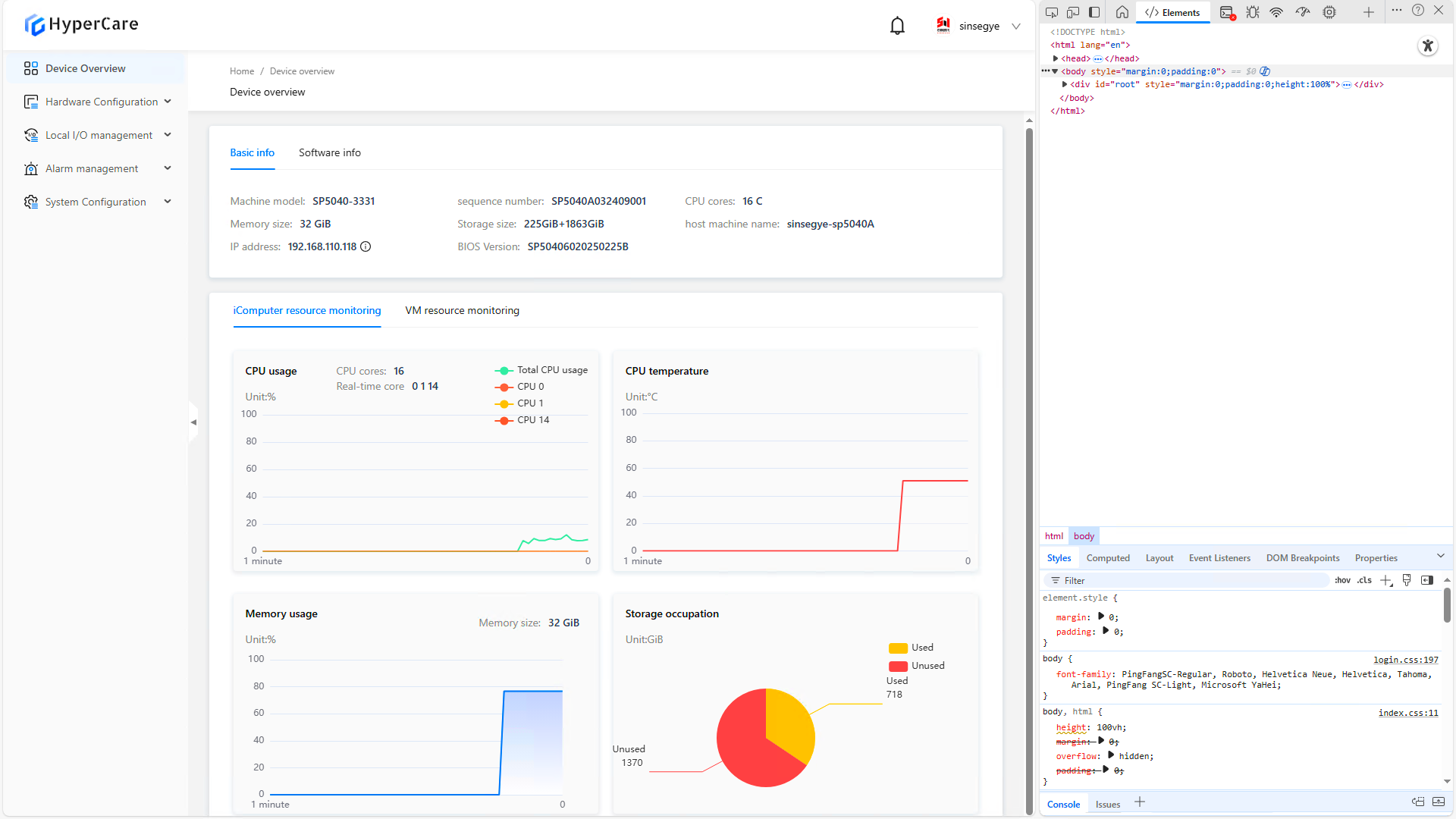The image size is (1456, 819).
Task: Open the login.css:197 source link
Action: [1405, 660]
